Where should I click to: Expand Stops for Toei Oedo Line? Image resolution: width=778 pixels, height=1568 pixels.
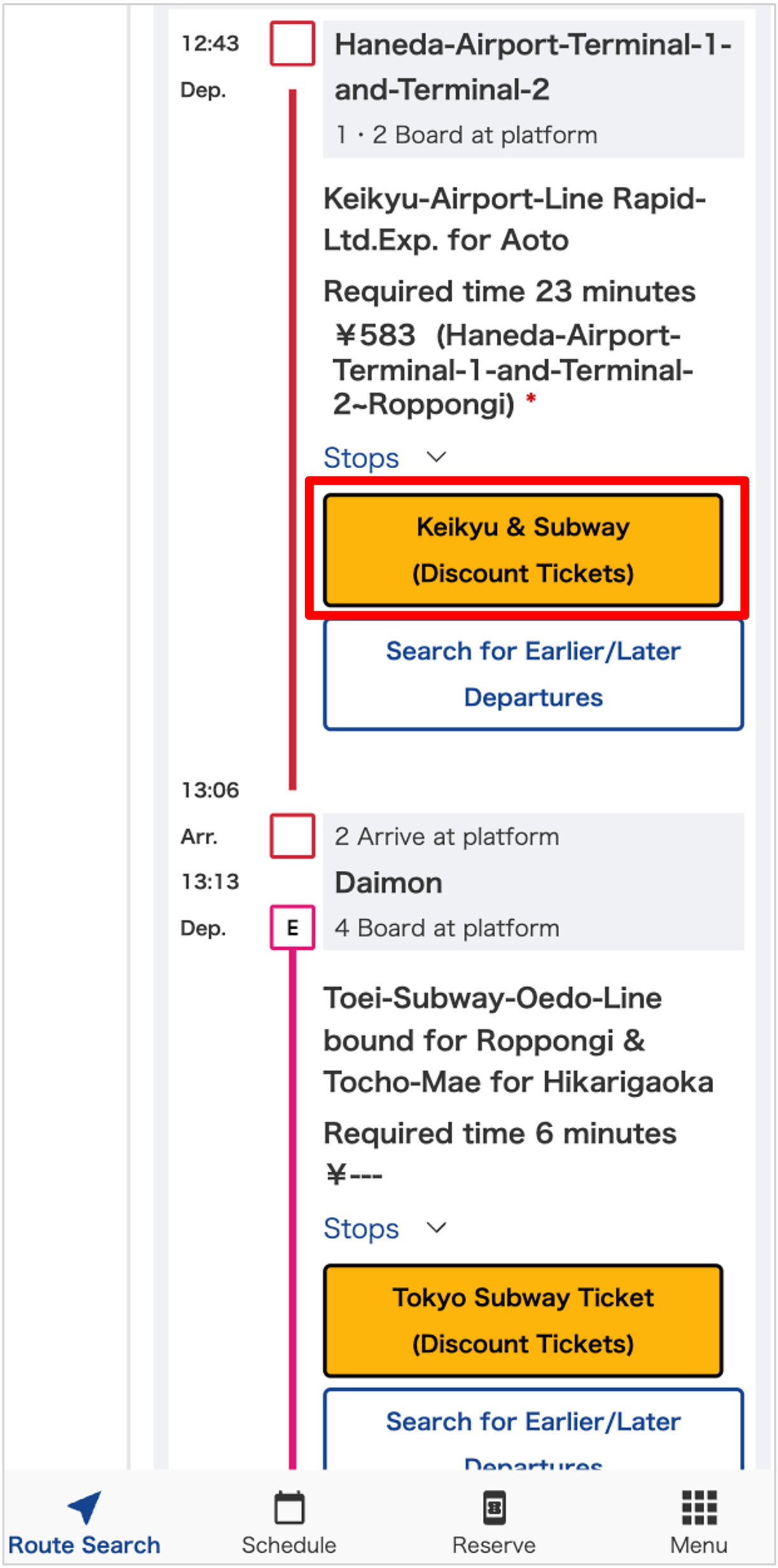point(361,1228)
